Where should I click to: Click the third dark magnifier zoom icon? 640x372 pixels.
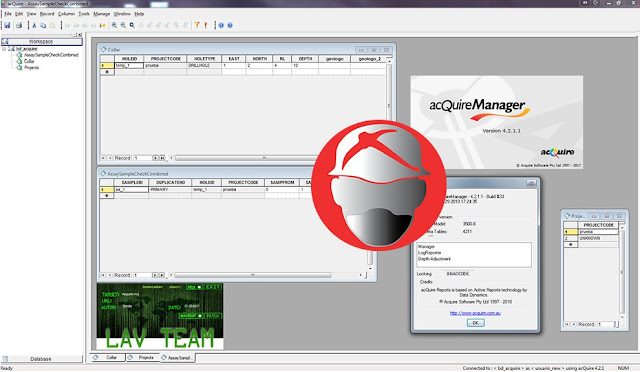pos(132,25)
